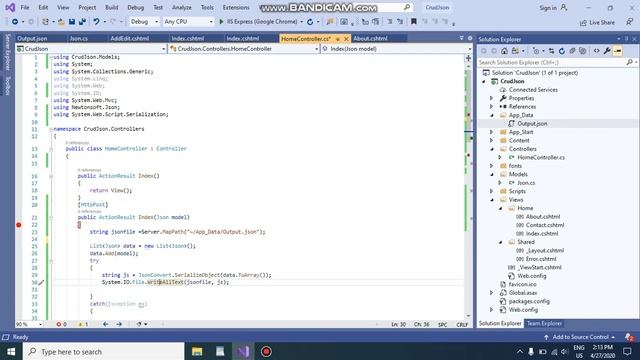Click the Home icon in Solution Explorer
The width and height of the screenshot is (640, 360).
(504, 51)
